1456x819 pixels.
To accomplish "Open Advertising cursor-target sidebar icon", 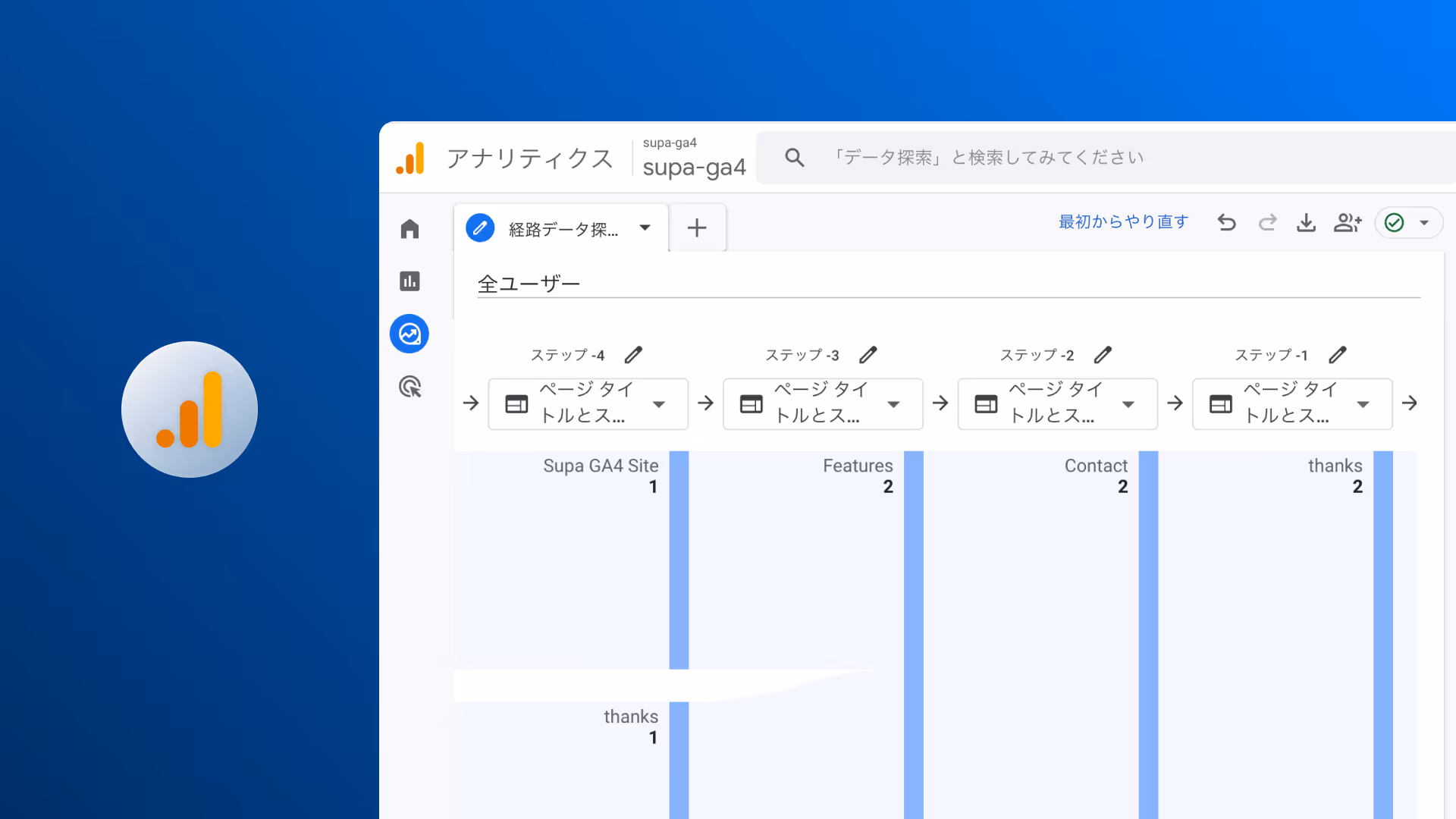I will tap(409, 387).
